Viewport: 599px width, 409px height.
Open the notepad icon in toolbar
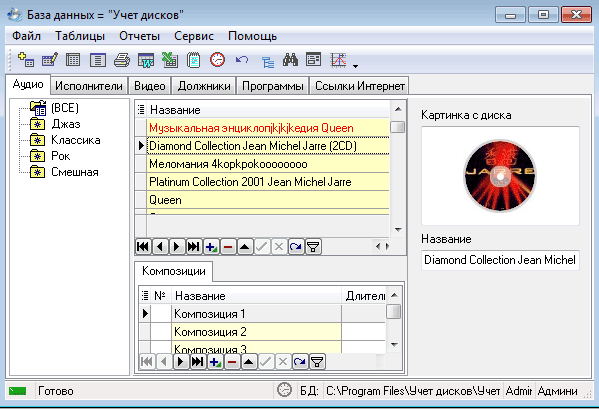194,60
